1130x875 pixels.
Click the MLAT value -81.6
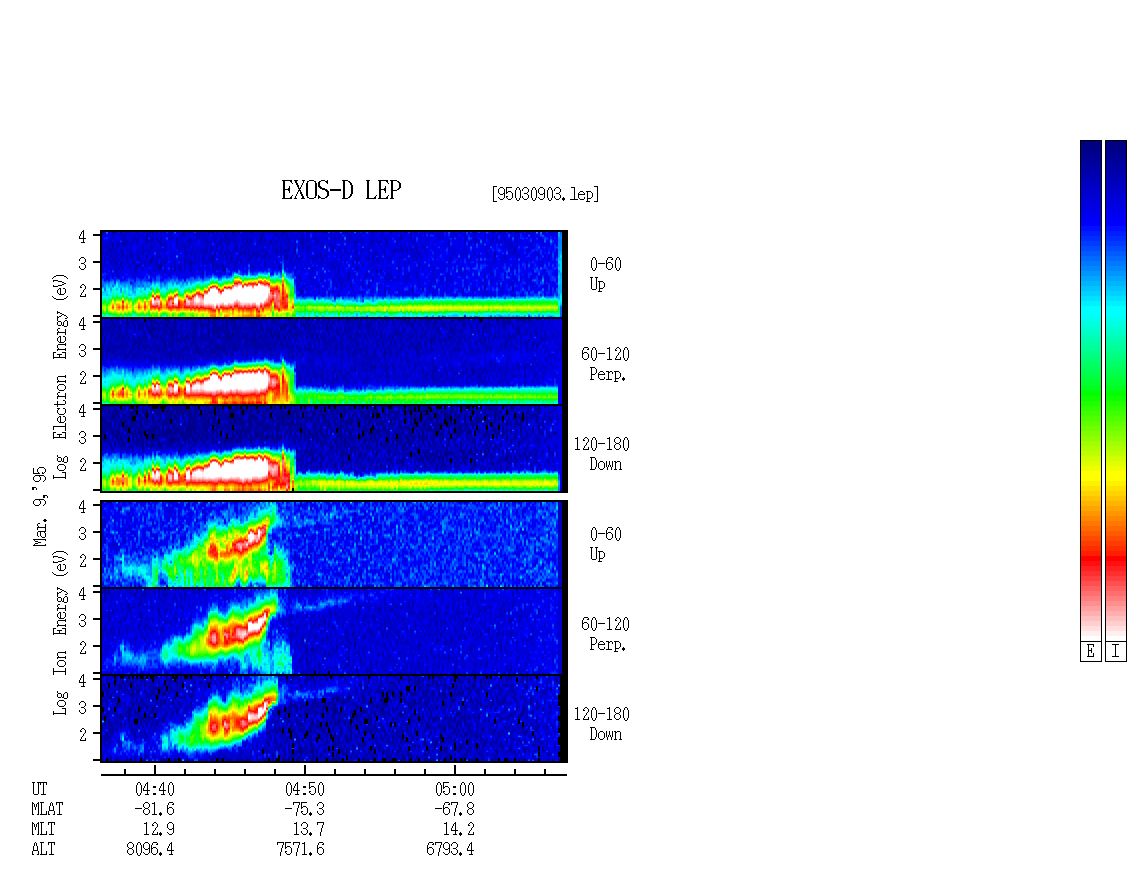[x=154, y=809]
